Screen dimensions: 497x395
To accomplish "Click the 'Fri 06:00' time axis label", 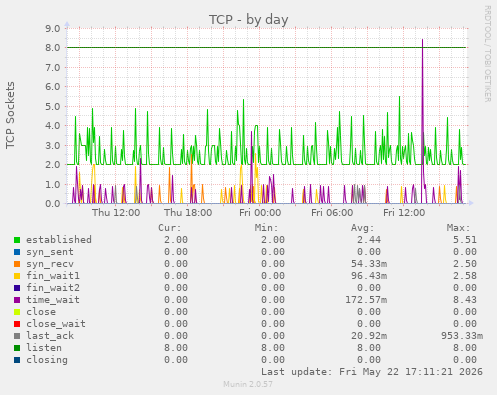I will 332,213.
